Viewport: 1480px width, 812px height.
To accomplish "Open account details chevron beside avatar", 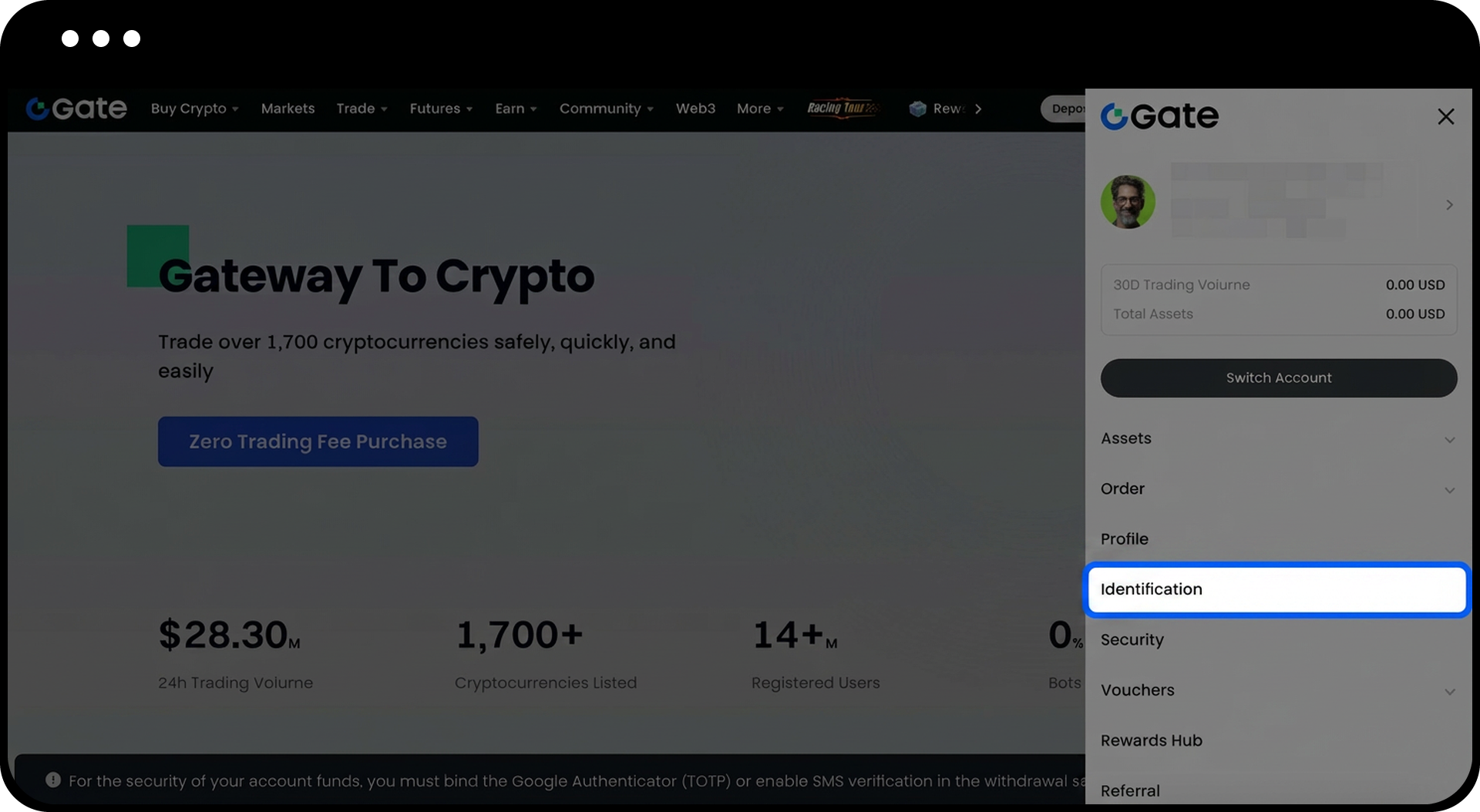I will pos(1449,205).
